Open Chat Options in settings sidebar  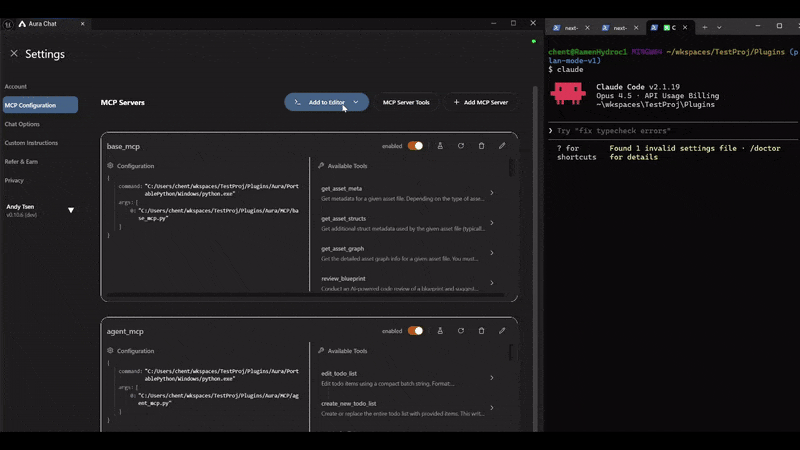coord(23,124)
